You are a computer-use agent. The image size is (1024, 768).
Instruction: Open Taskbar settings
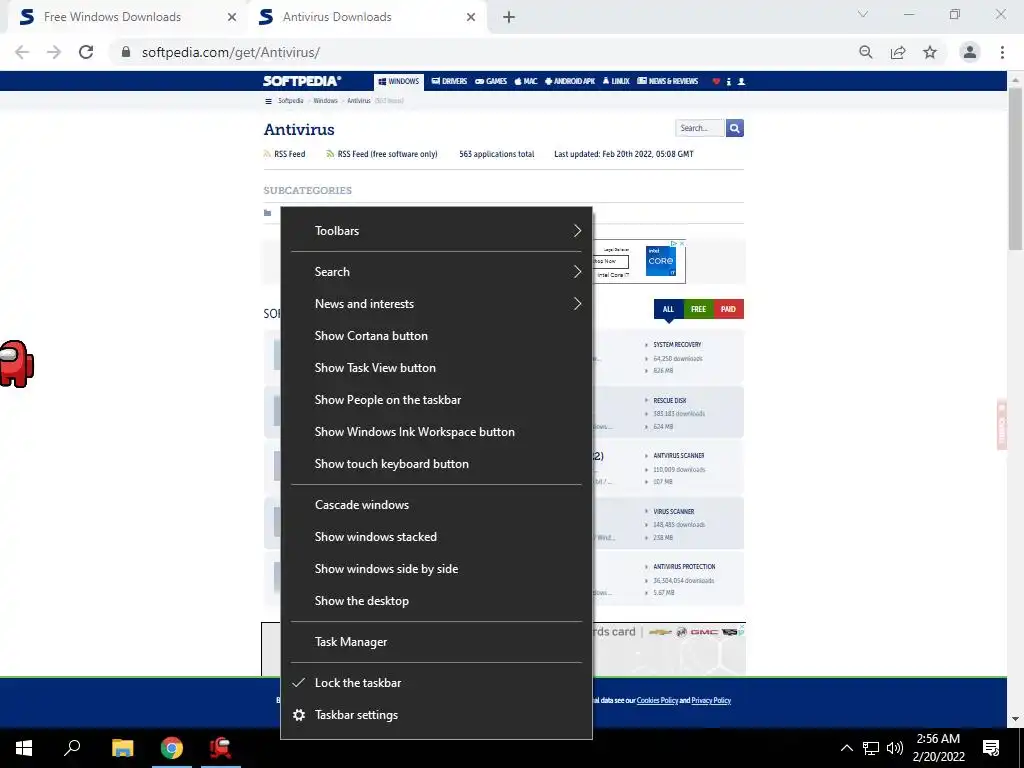pyautogui.click(x=436, y=715)
